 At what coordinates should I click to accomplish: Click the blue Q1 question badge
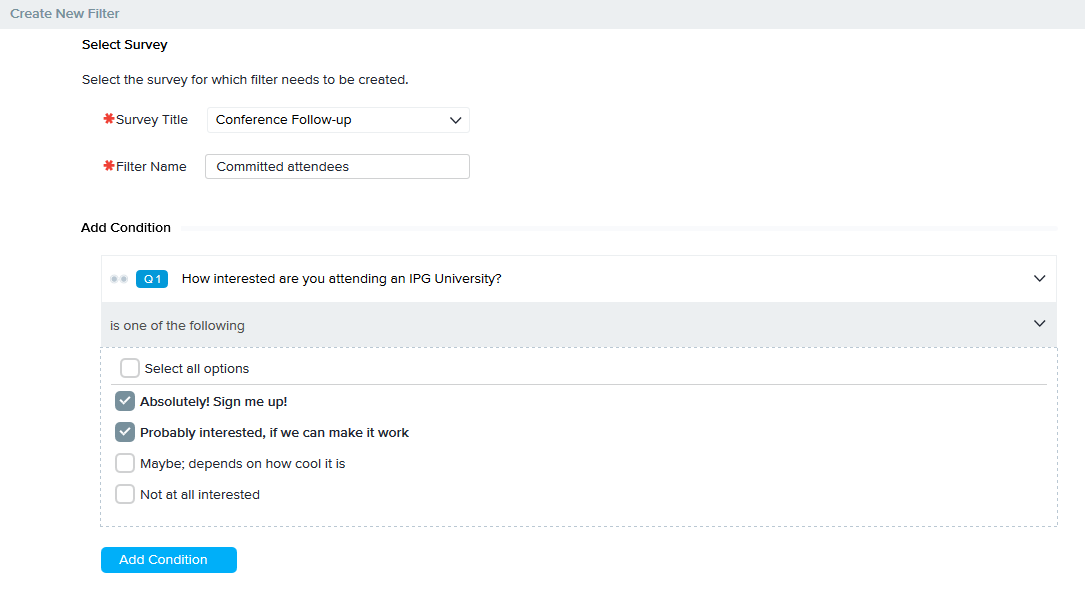click(x=151, y=279)
